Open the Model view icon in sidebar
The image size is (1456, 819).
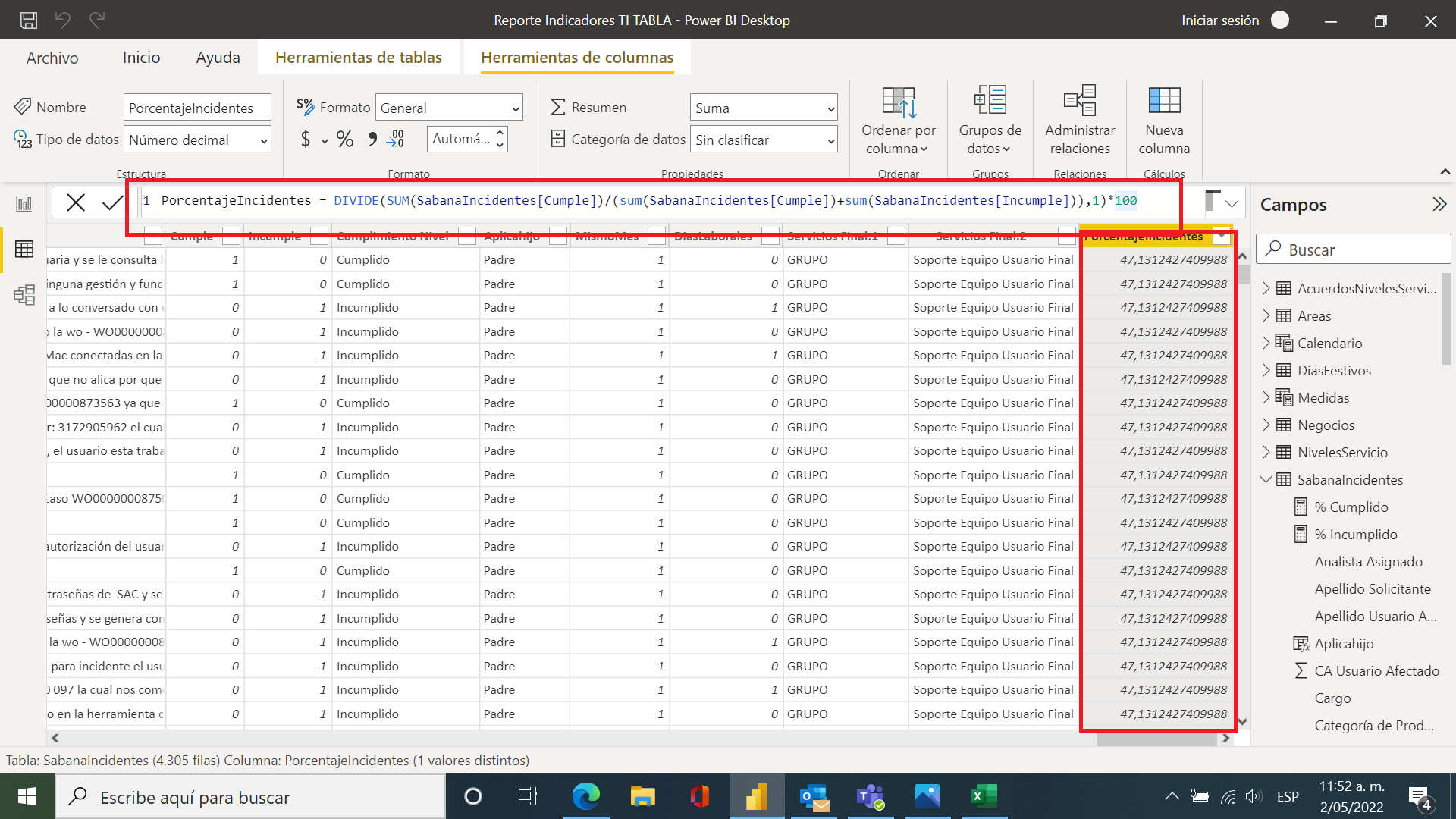[24, 294]
